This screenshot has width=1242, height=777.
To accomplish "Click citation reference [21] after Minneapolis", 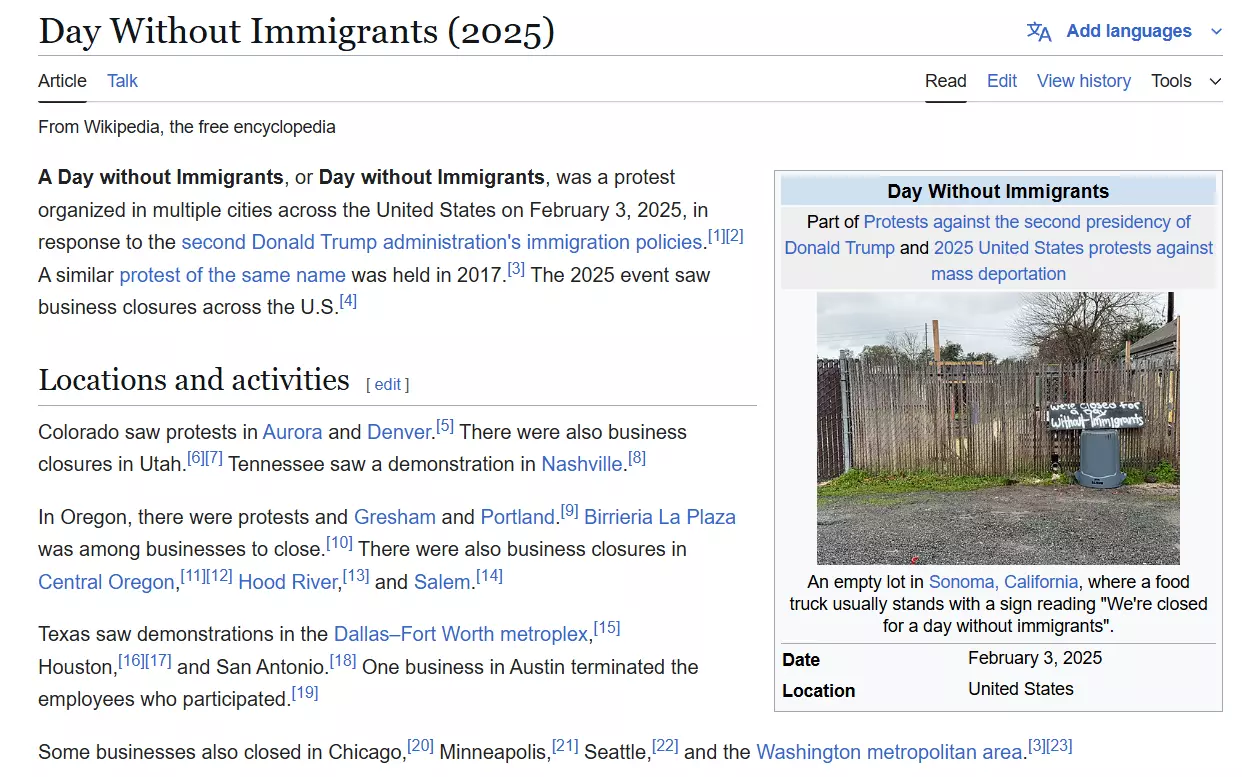I will tap(566, 745).
